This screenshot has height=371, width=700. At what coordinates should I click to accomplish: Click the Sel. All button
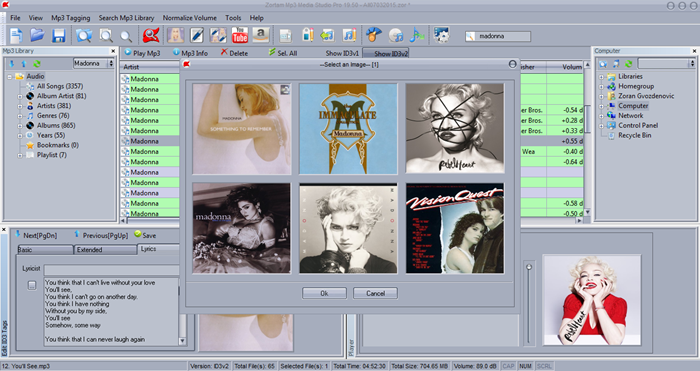pyautogui.click(x=283, y=53)
